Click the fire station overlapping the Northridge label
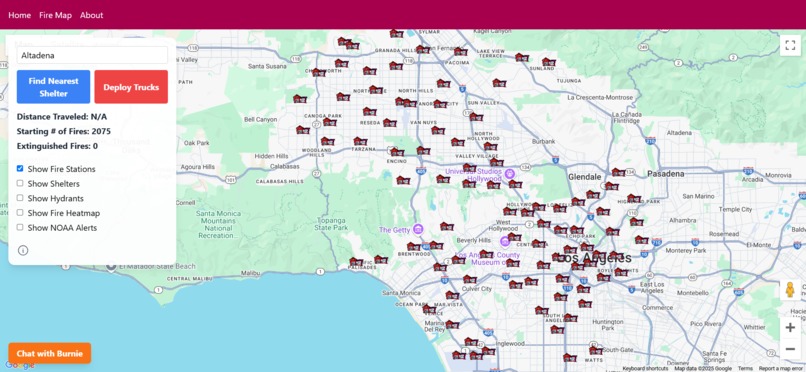Image resolution: width=806 pixels, height=372 pixels. [376, 90]
